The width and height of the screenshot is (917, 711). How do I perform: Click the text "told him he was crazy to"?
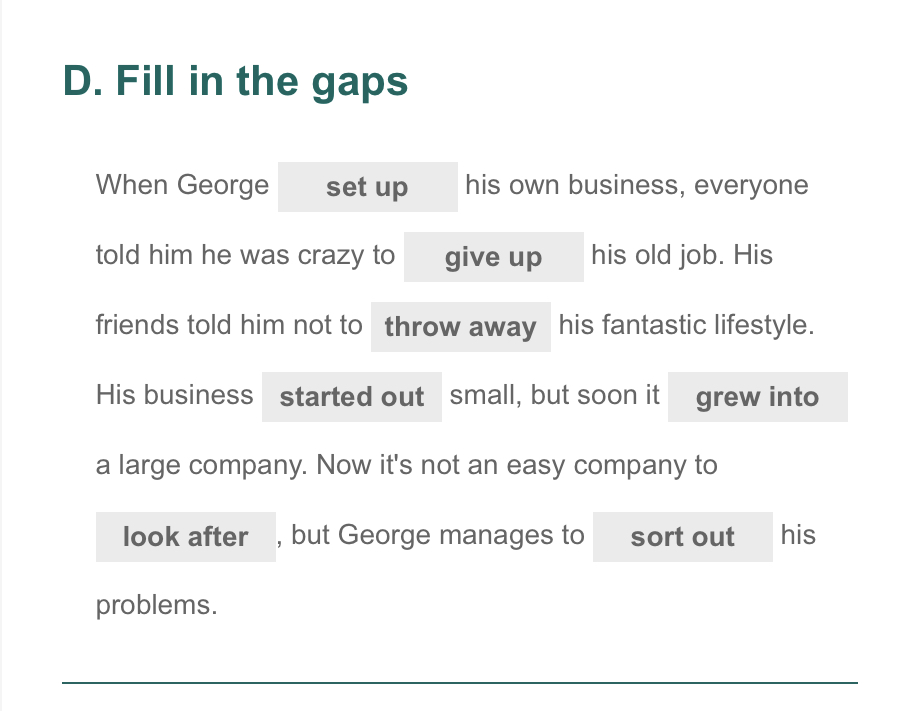[245, 255]
